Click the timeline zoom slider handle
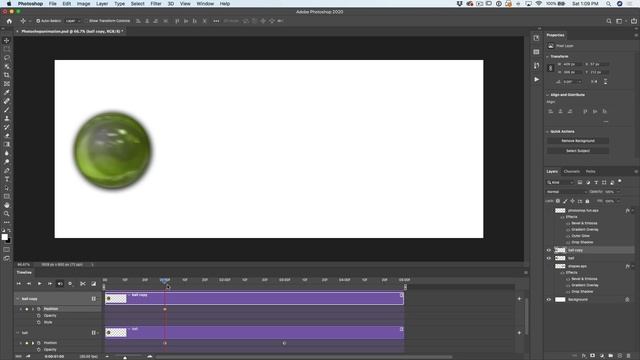Image resolution: width=640 pixels, height=360 pixels. point(125,358)
